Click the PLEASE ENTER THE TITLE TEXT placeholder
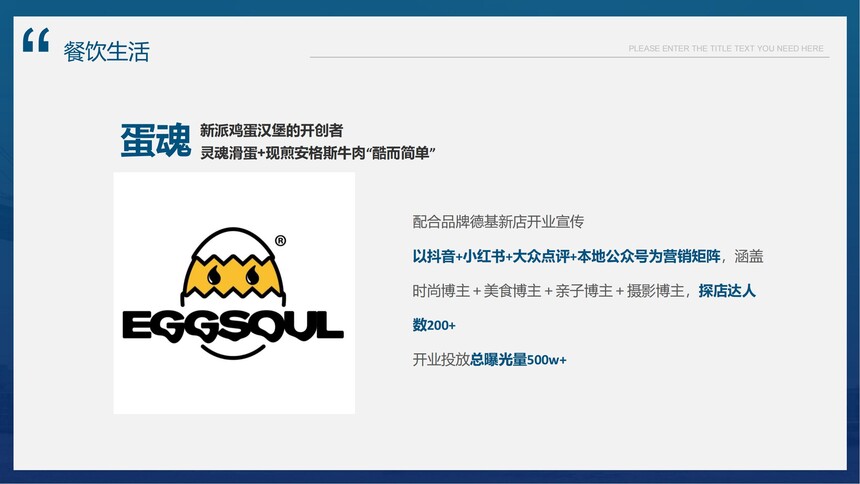Screen dimensions: 860x484 [726, 48]
